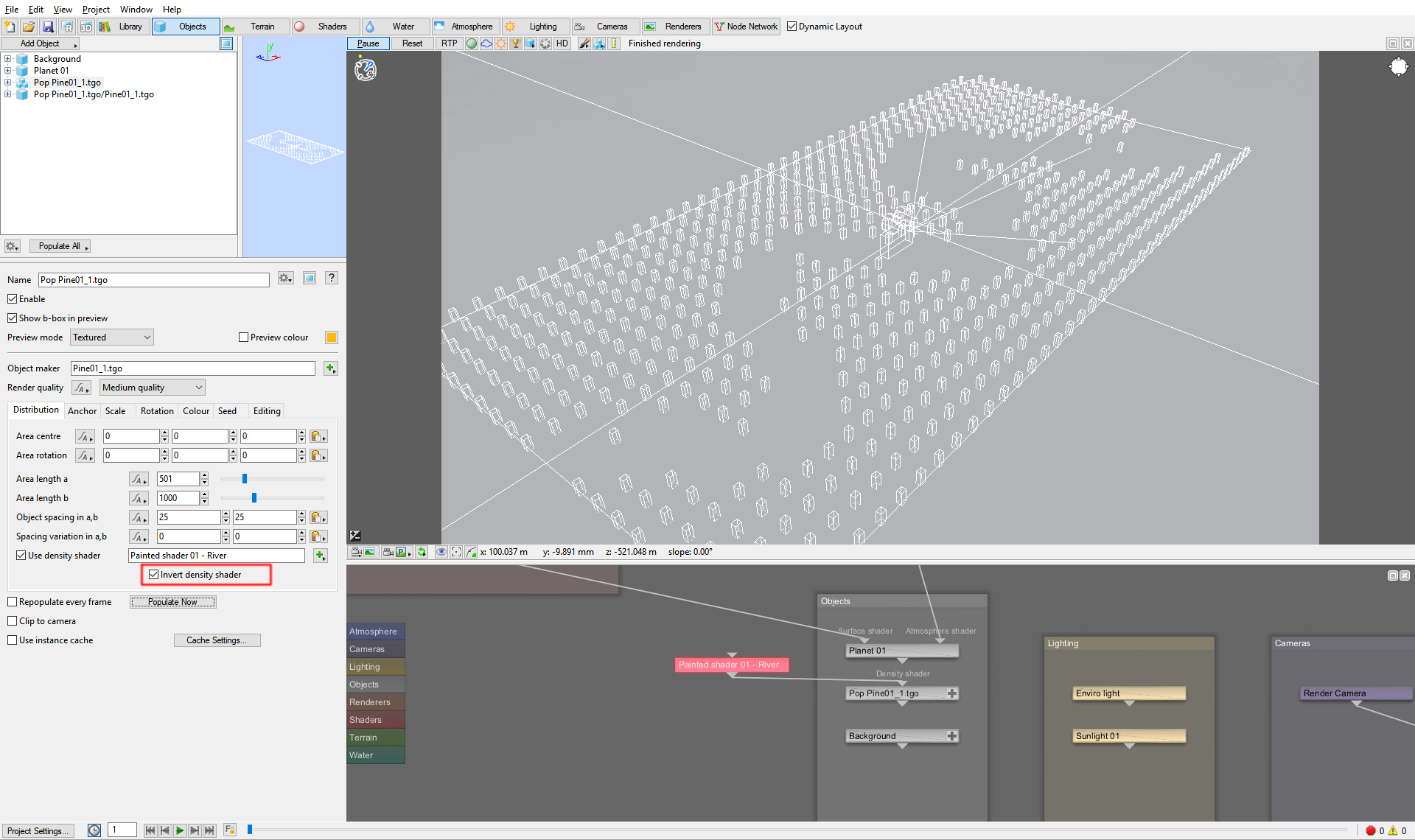Click the green reset view arrows icon
The image size is (1415, 840).
click(x=422, y=552)
